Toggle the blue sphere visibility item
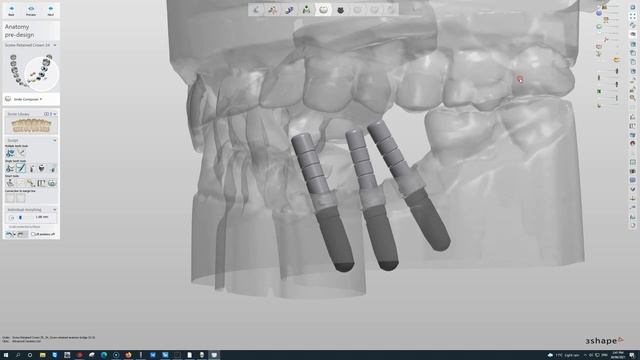 pyautogui.click(x=599, y=13)
